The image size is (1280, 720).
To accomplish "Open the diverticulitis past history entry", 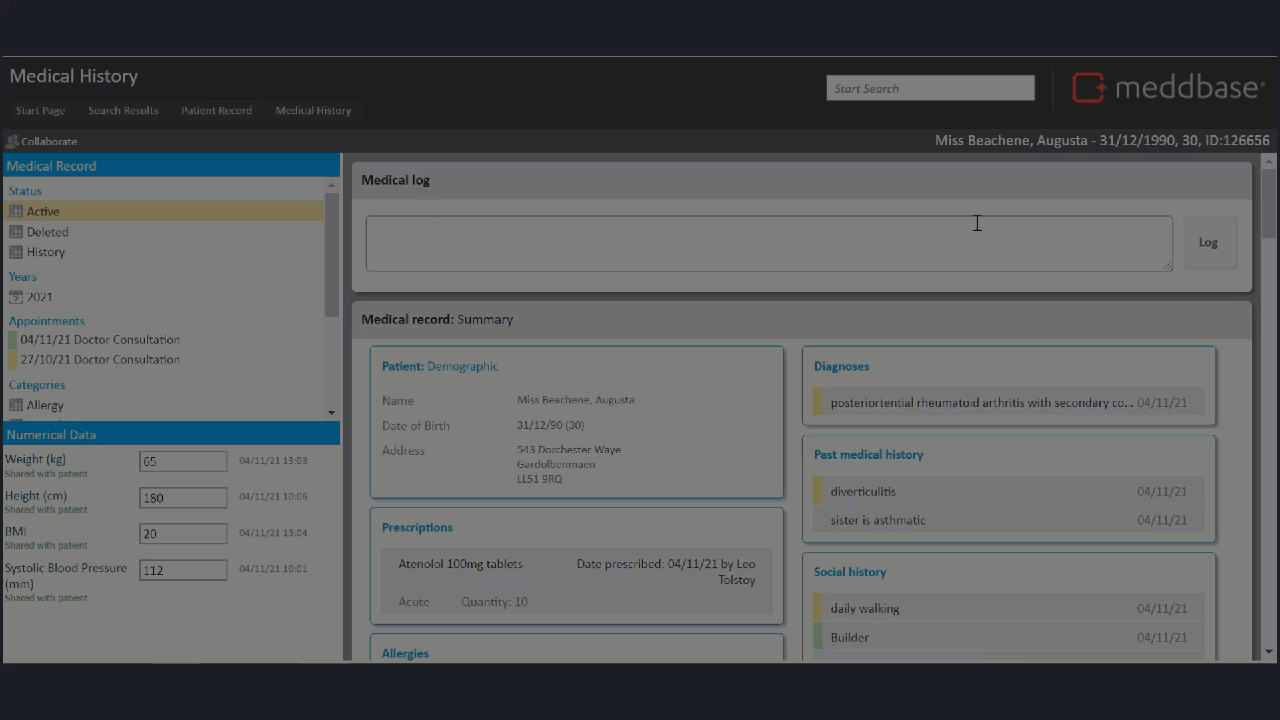I will 1009,491.
